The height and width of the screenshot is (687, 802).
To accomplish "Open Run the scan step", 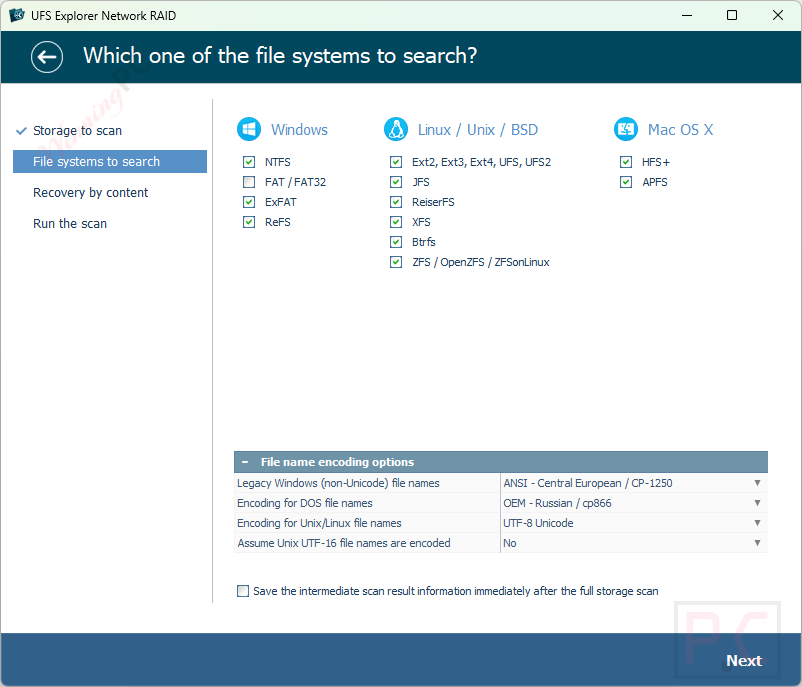I will (x=70, y=224).
